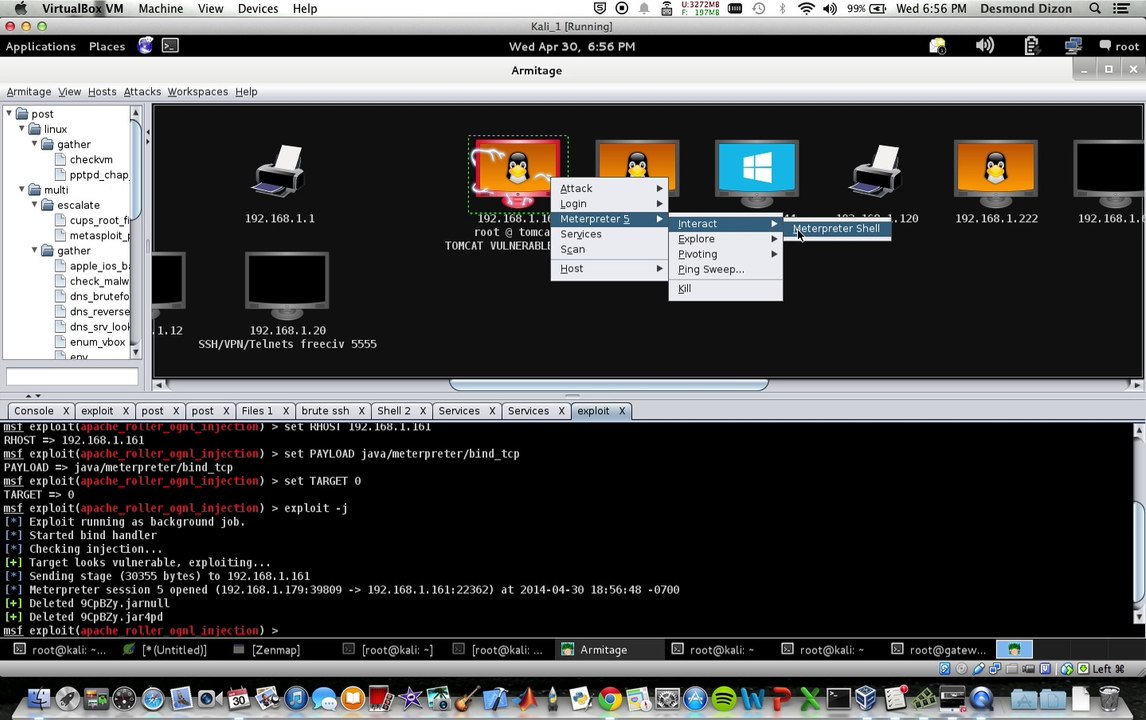Click the module search input field
Image resolution: width=1146 pixels, height=720 pixels.
point(72,376)
